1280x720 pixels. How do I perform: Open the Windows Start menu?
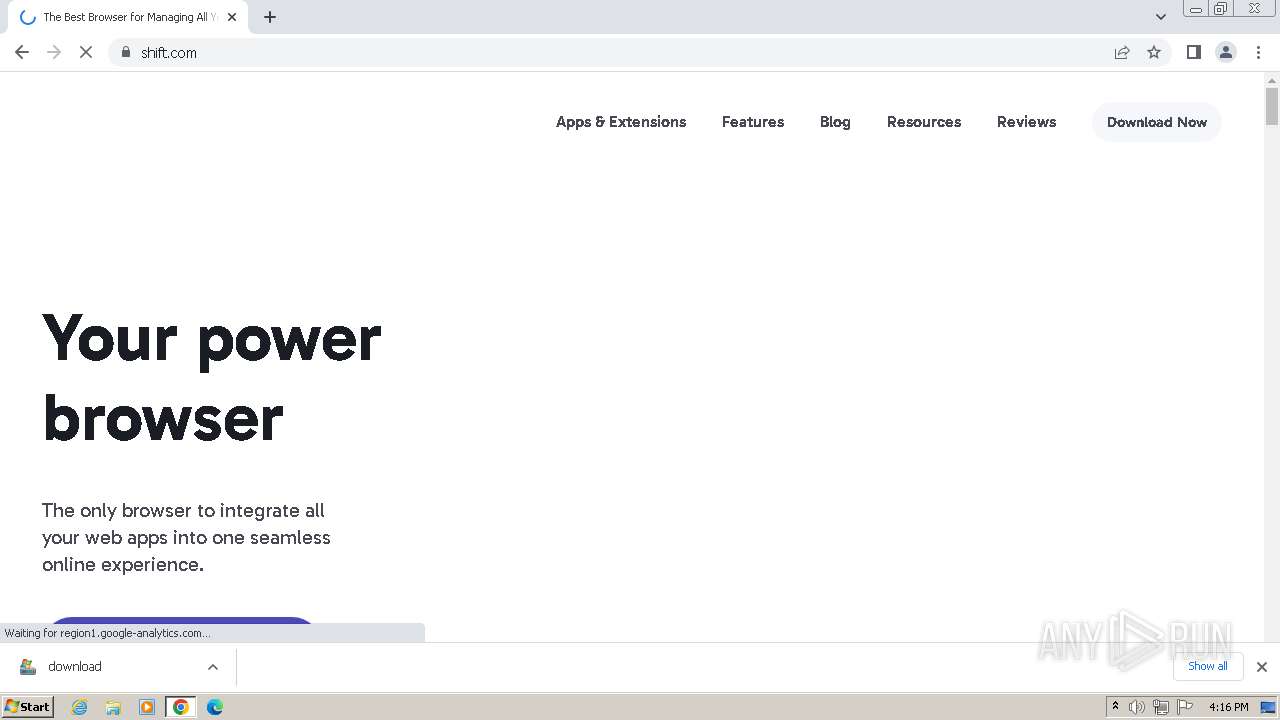pyautogui.click(x=28, y=706)
